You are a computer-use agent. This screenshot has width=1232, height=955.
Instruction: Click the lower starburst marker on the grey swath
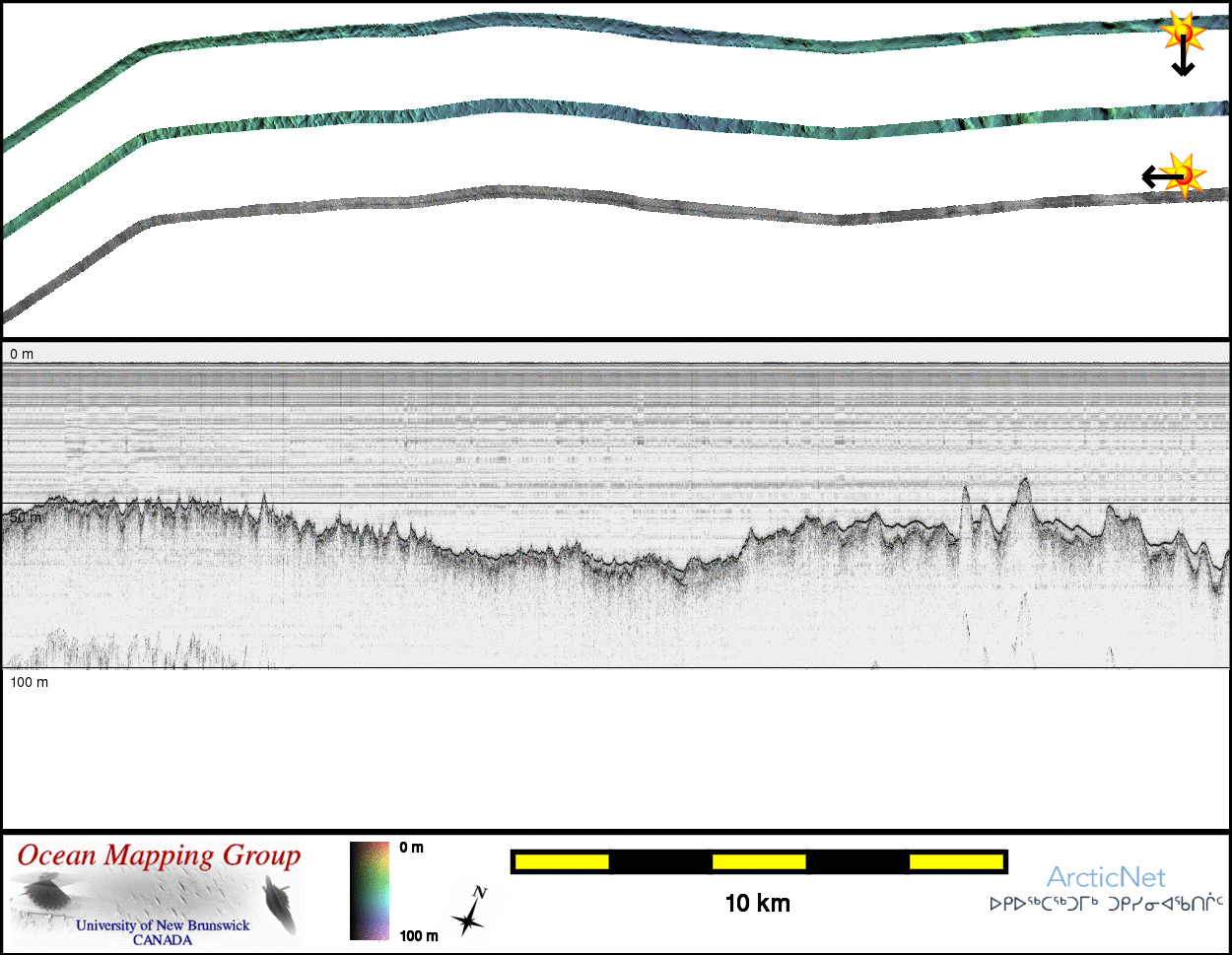(x=1186, y=175)
